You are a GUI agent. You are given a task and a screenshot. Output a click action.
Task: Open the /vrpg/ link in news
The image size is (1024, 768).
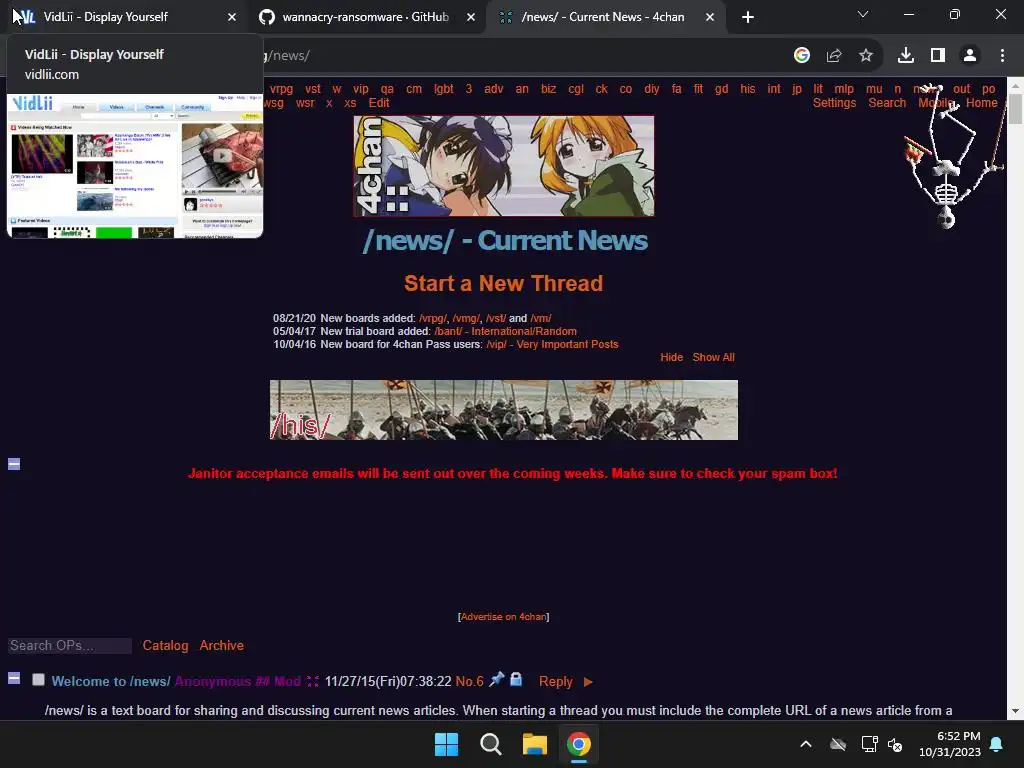coord(433,318)
